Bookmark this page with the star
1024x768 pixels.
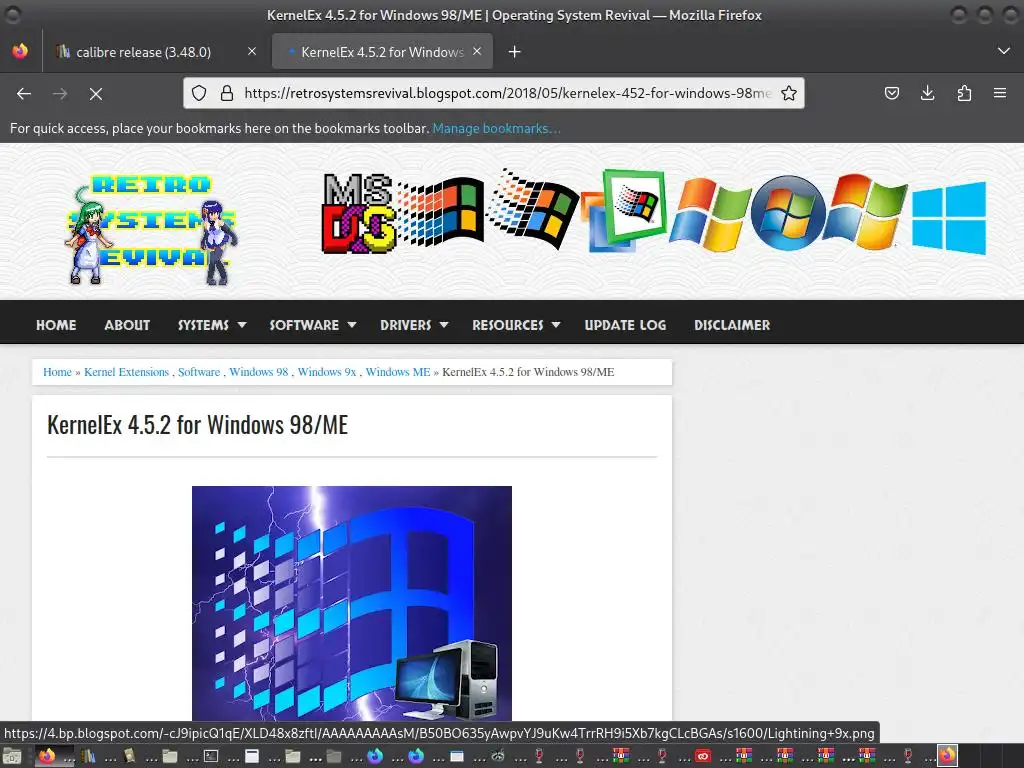789,93
